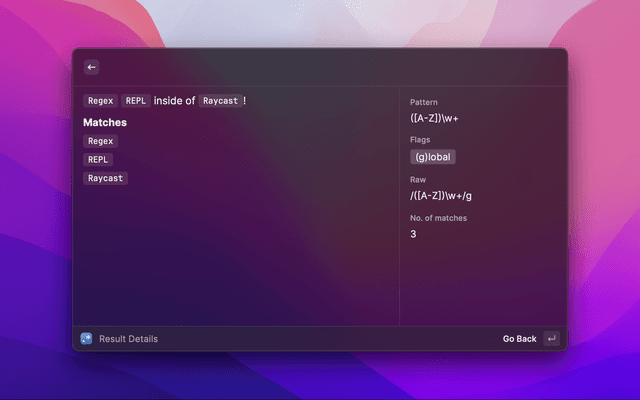Click the Result Details label

[x=128, y=339]
